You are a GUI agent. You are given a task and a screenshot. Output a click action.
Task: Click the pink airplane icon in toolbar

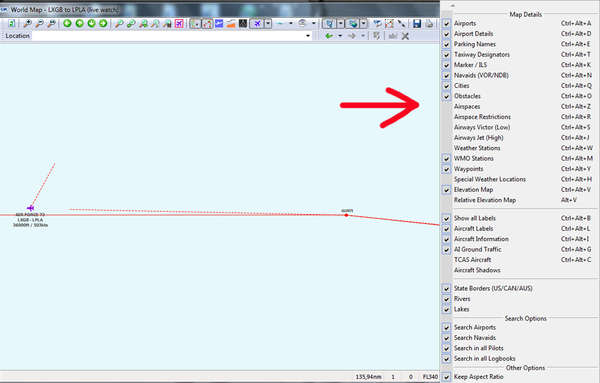179,24
